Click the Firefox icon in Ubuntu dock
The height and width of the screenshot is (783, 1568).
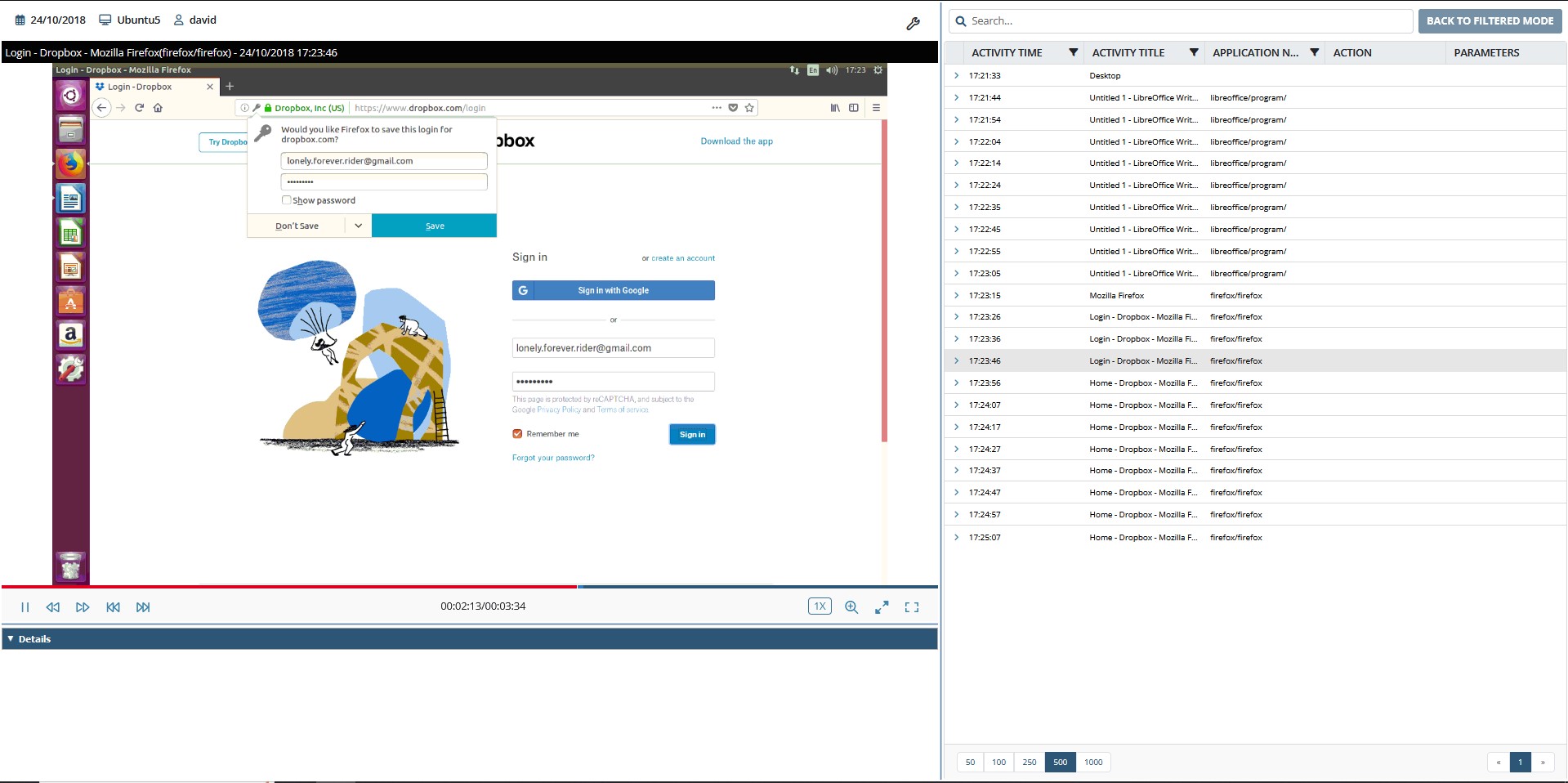[71, 163]
